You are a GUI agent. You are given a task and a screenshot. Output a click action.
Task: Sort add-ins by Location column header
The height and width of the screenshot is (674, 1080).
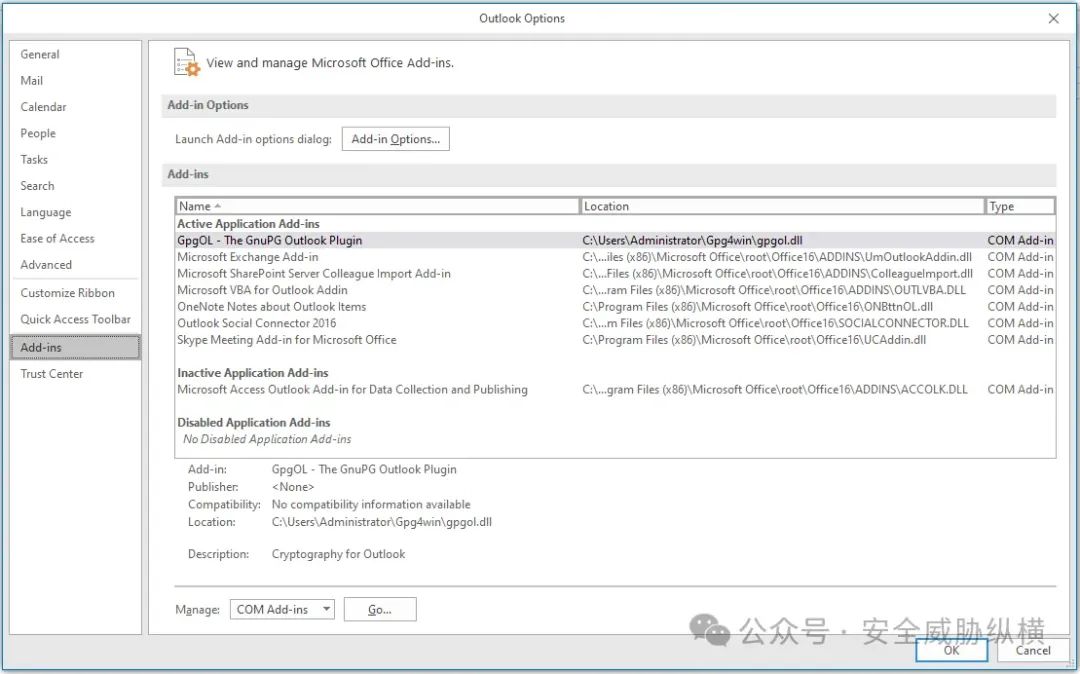782,206
